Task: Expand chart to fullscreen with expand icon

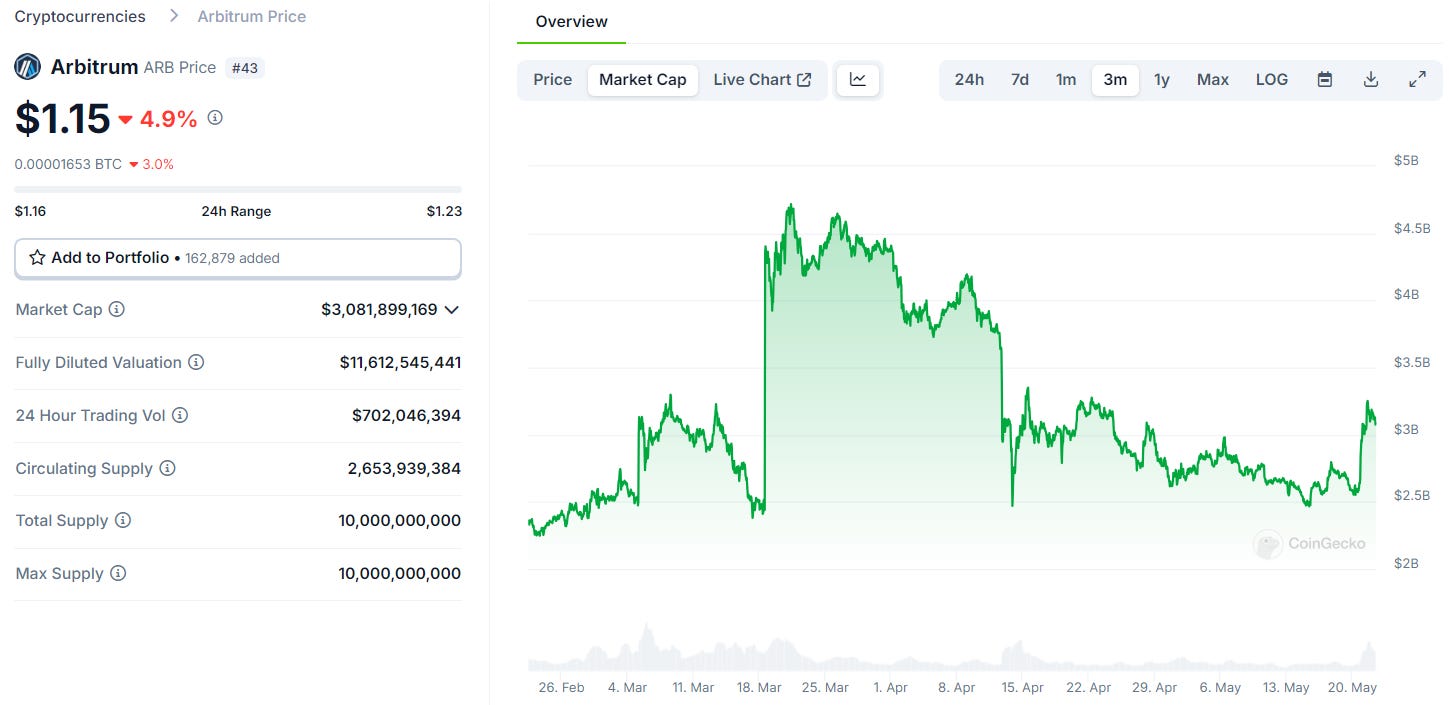Action: coord(1418,79)
